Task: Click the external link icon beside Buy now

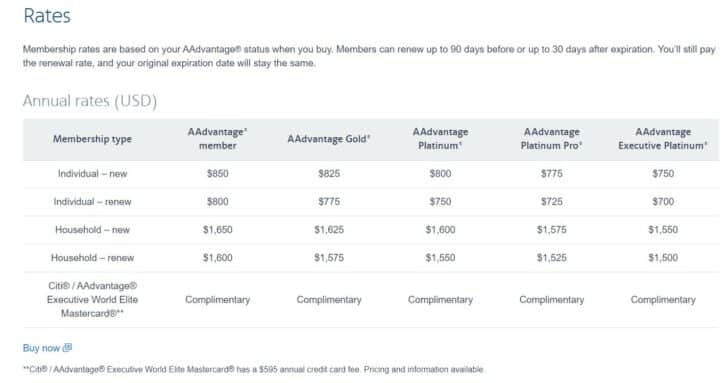Action: [x=67, y=347]
